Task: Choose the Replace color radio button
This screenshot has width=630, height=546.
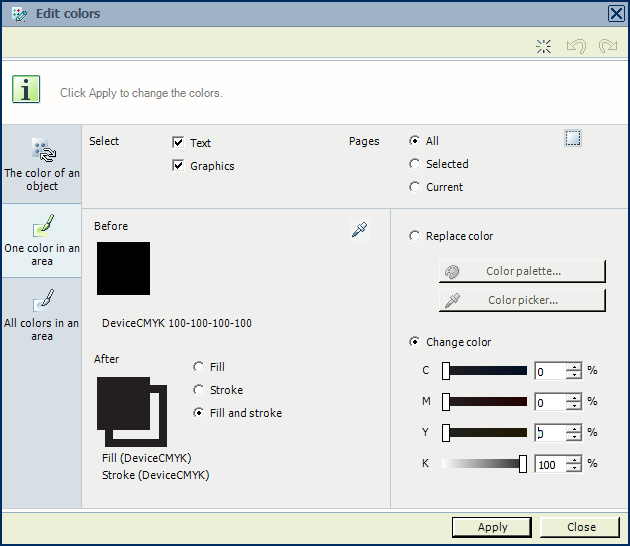Action: pyautogui.click(x=415, y=236)
